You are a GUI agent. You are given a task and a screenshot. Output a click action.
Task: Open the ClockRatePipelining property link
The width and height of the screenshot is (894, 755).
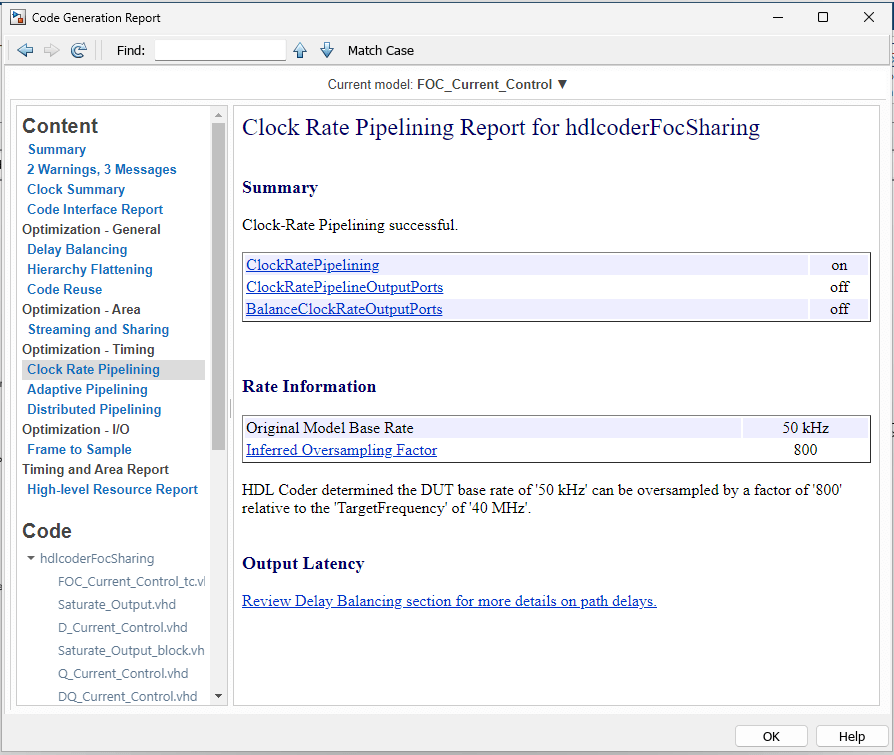(x=312, y=265)
